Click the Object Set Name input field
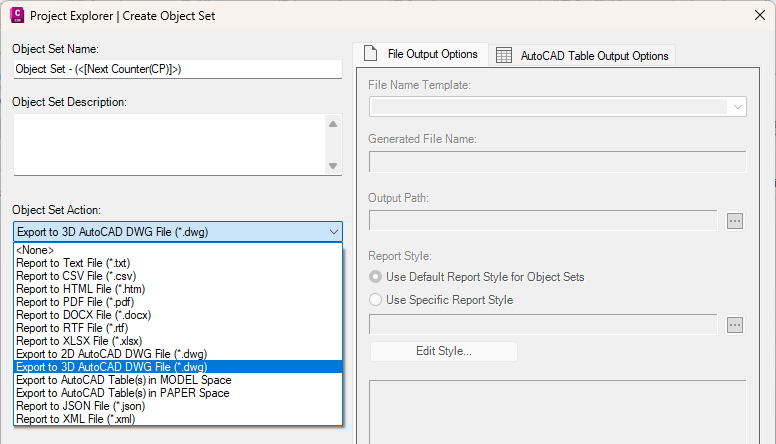 click(x=177, y=69)
